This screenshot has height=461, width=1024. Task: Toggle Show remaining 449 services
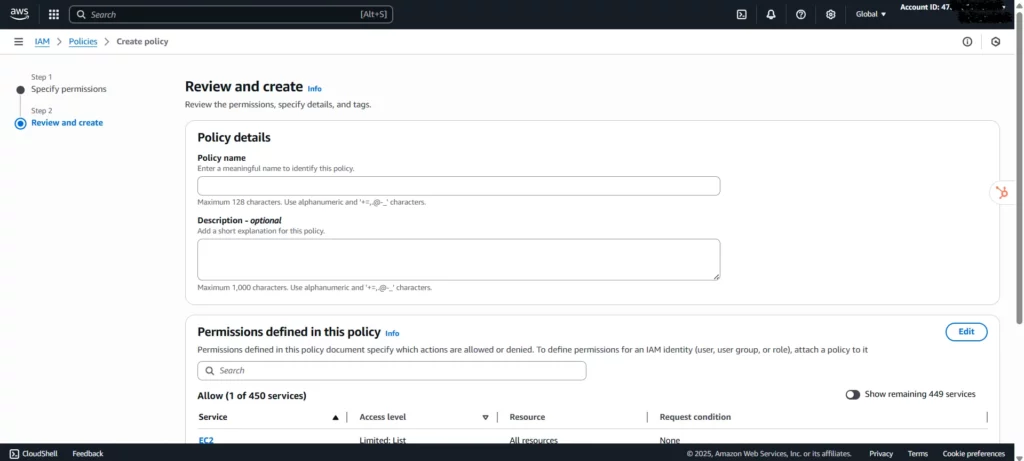coord(853,394)
